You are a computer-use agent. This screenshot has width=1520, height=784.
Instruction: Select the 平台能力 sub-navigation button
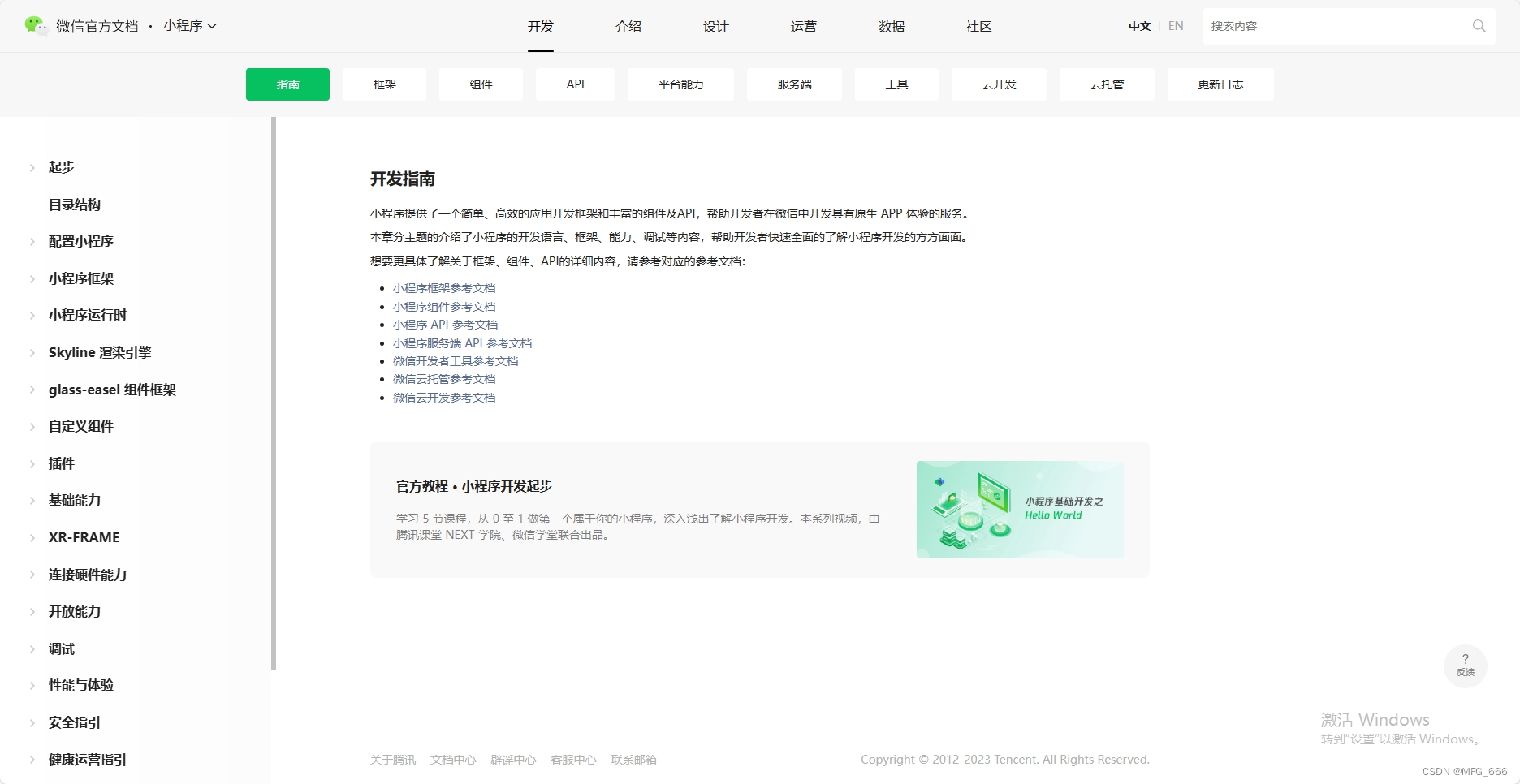click(680, 84)
